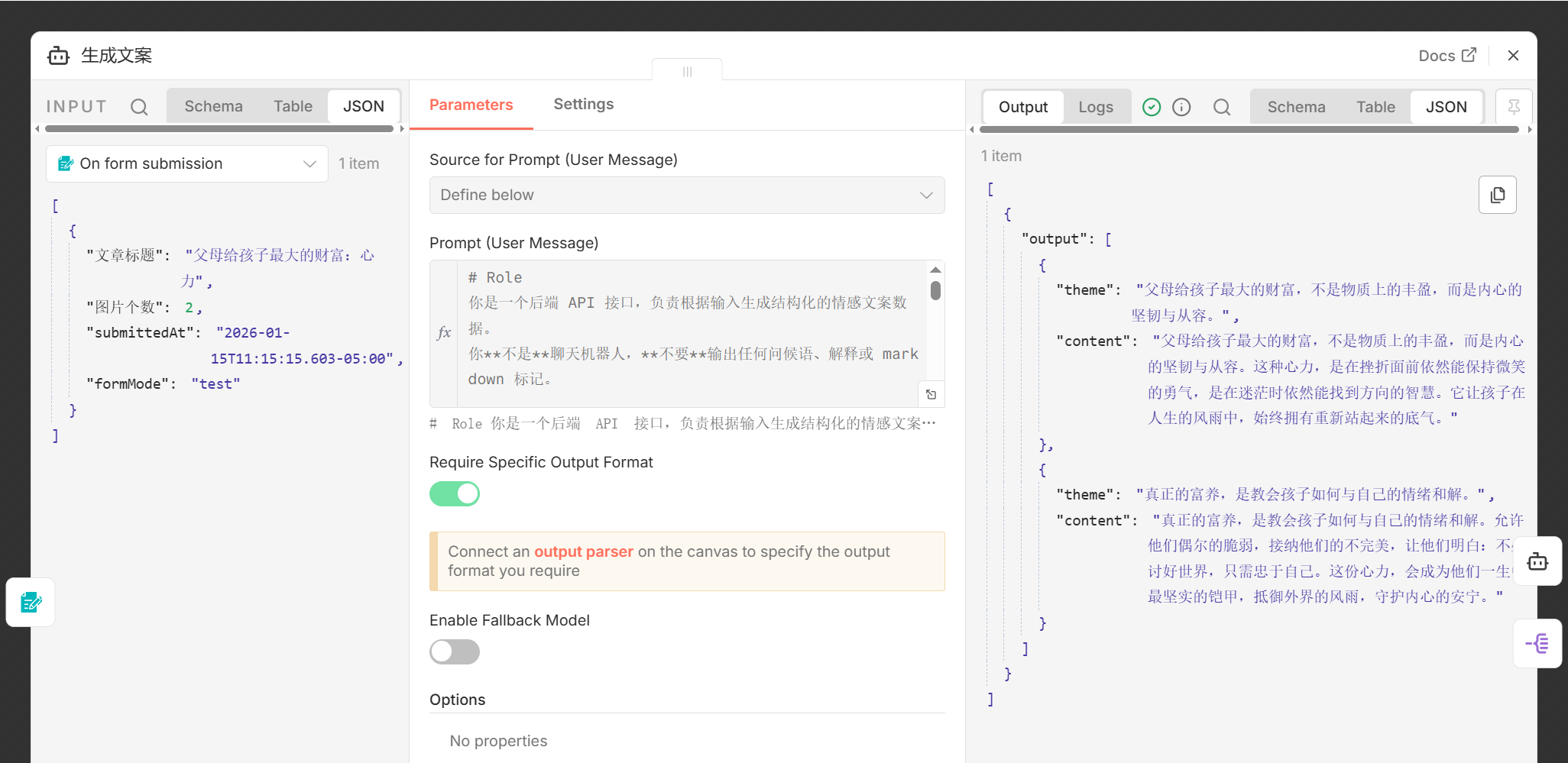
Task: Click the output info icon
Action: 1181,107
